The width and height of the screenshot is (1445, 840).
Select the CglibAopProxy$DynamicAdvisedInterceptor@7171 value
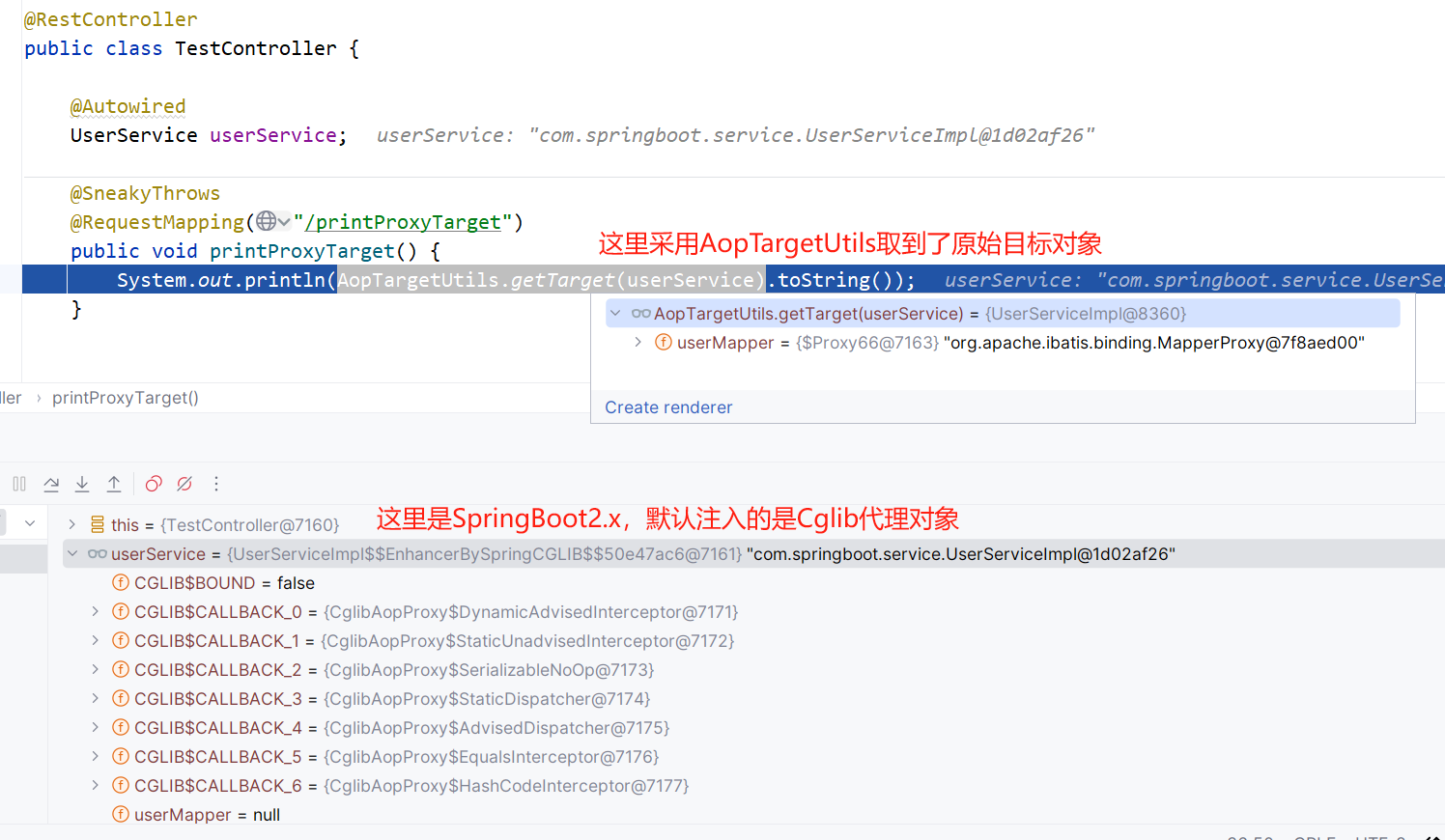point(531,612)
